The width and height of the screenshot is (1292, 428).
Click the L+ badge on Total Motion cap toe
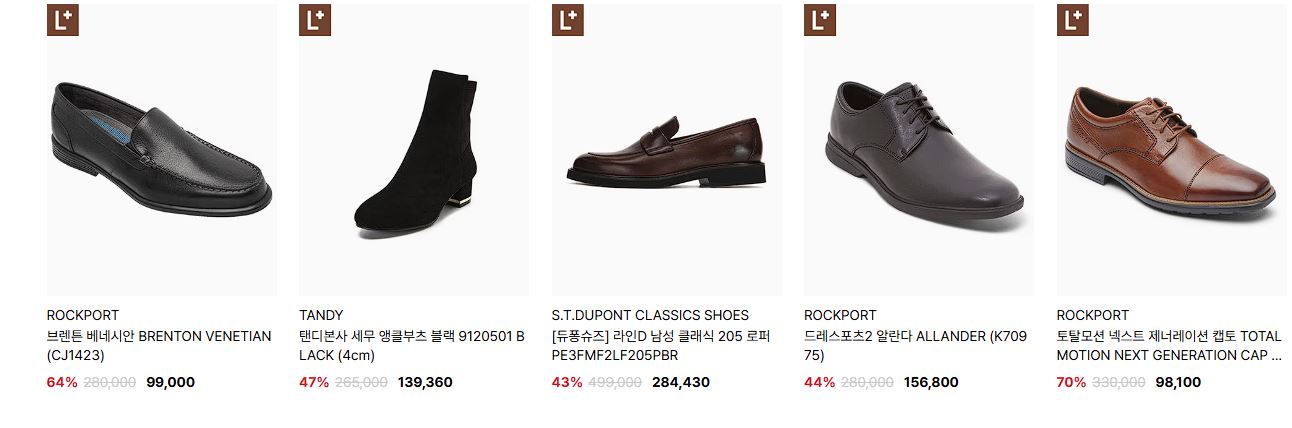[1073, 20]
